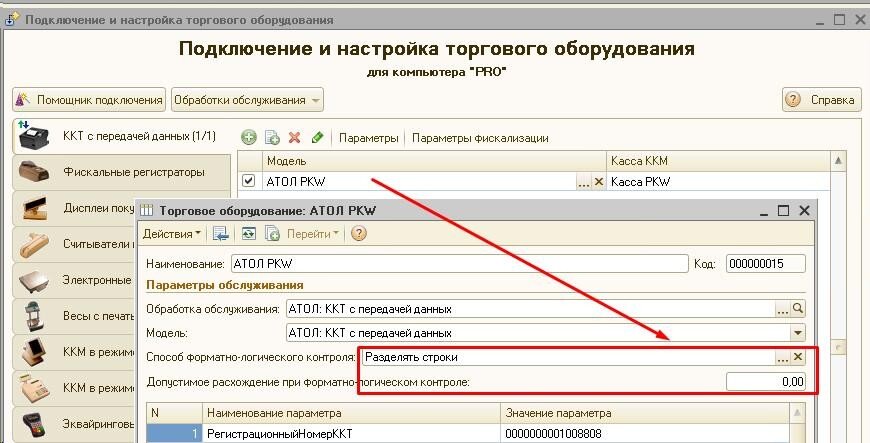This screenshot has width=870, height=443.
Task: Click the find in list toolbar icon
Action: pos(221,234)
